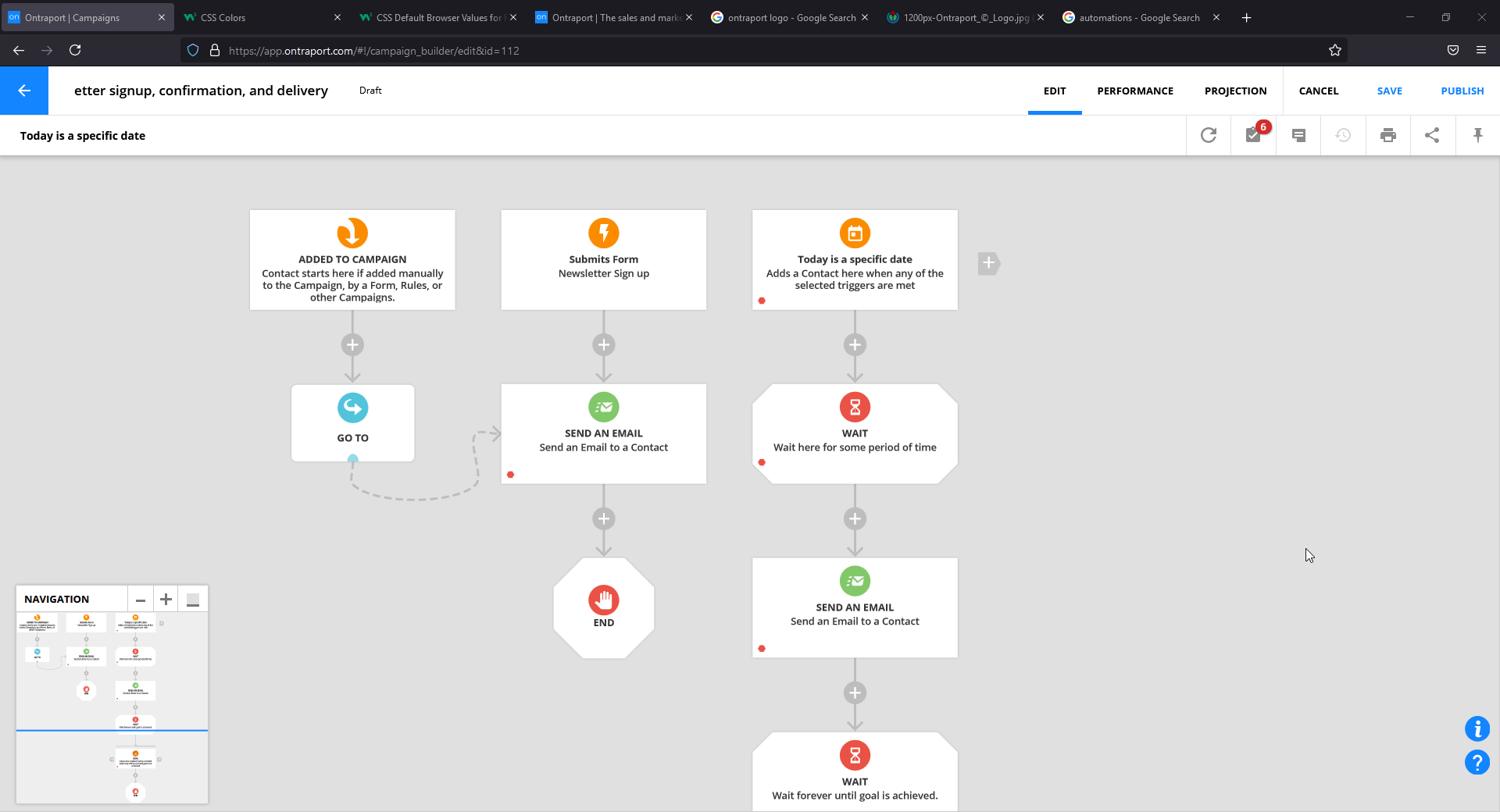
Task: Click the print campaign icon
Action: (x=1388, y=135)
